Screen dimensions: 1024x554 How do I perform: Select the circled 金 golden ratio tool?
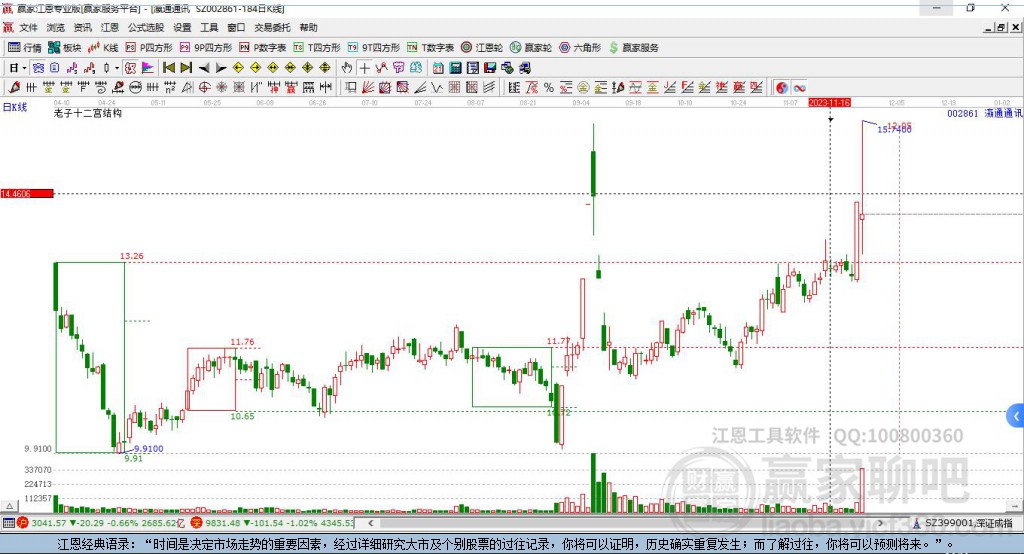[583, 88]
